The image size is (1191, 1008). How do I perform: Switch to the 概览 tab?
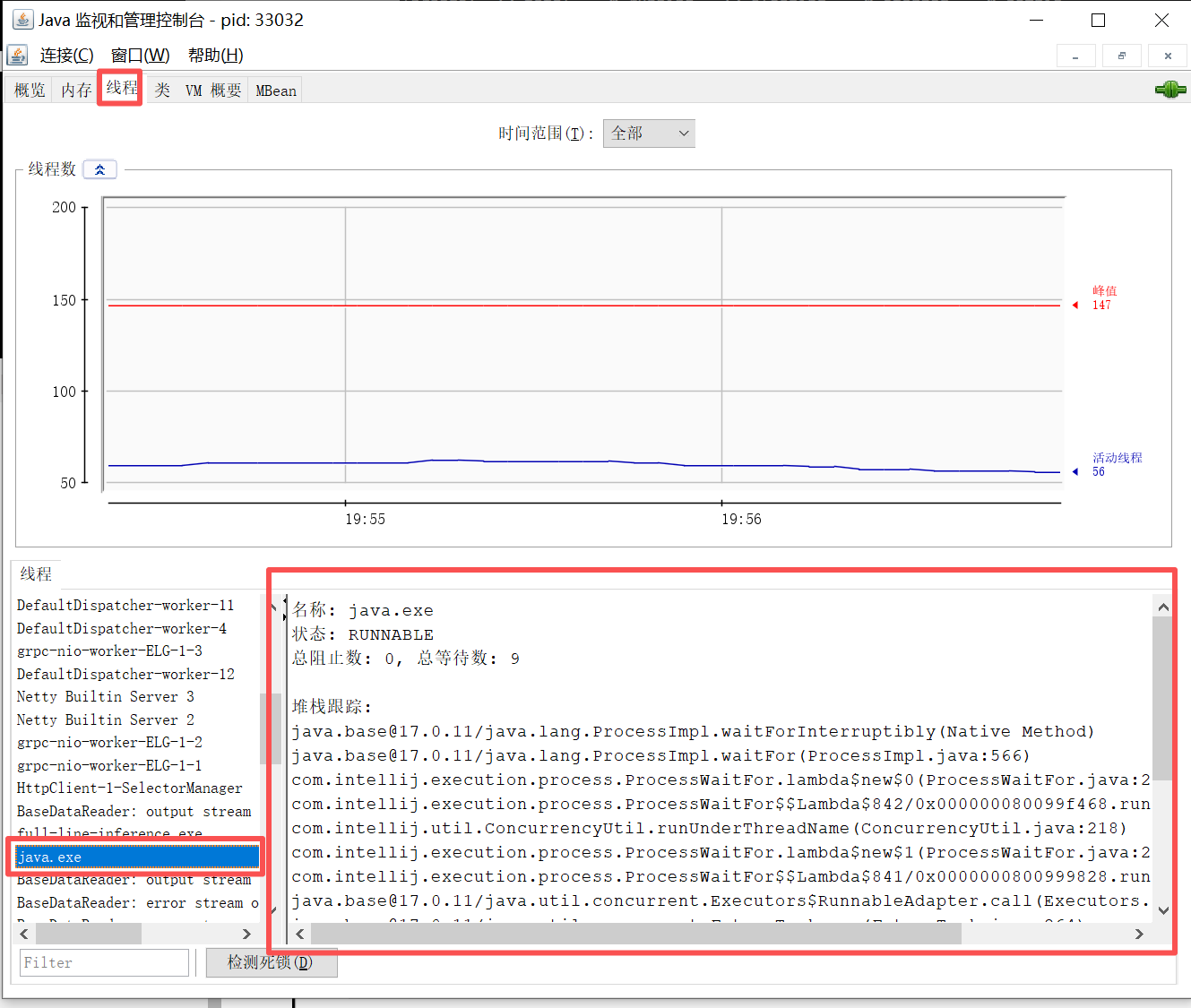pyautogui.click(x=30, y=90)
